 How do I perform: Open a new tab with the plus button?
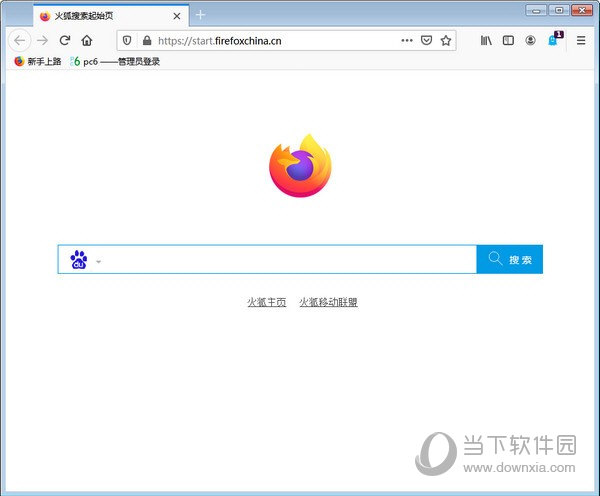coord(200,15)
